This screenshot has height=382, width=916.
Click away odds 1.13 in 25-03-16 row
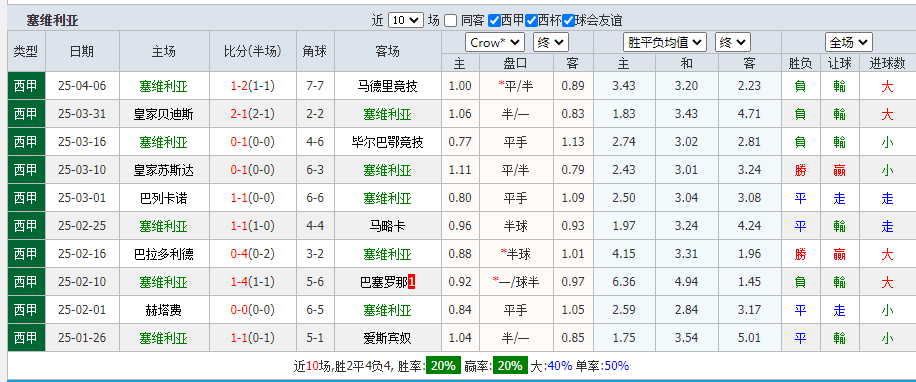(x=572, y=142)
